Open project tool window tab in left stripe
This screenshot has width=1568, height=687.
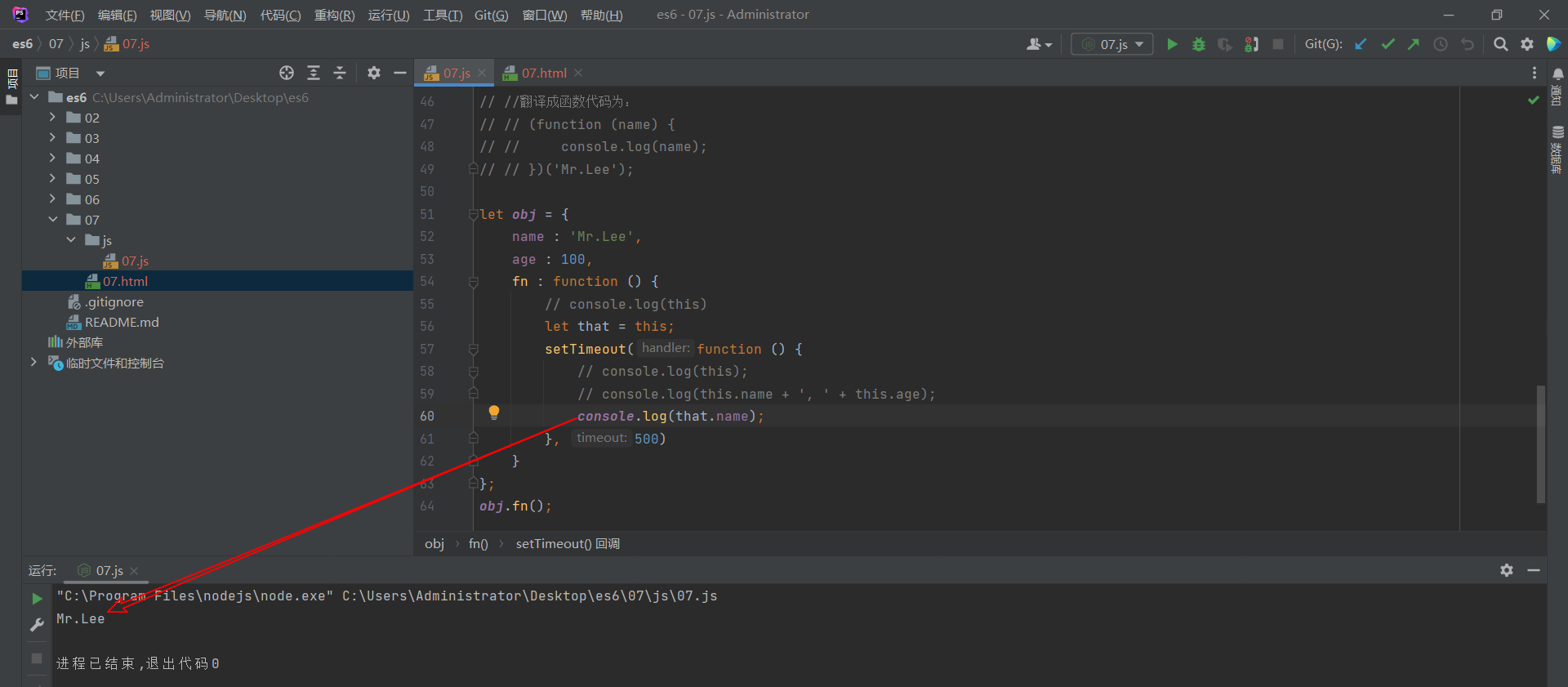pos(11,88)
